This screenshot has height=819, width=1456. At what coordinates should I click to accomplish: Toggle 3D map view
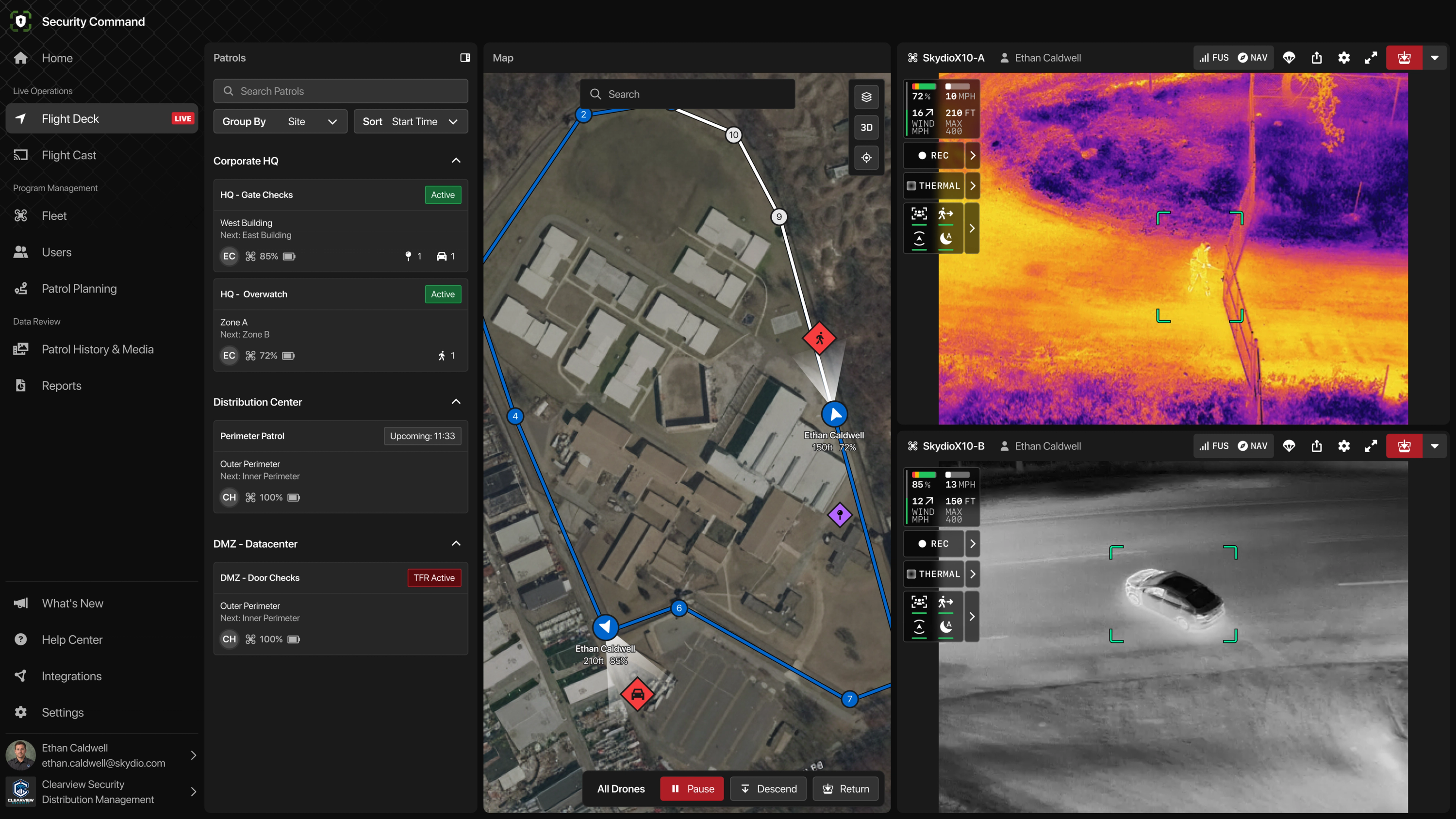tap(866, 127)
